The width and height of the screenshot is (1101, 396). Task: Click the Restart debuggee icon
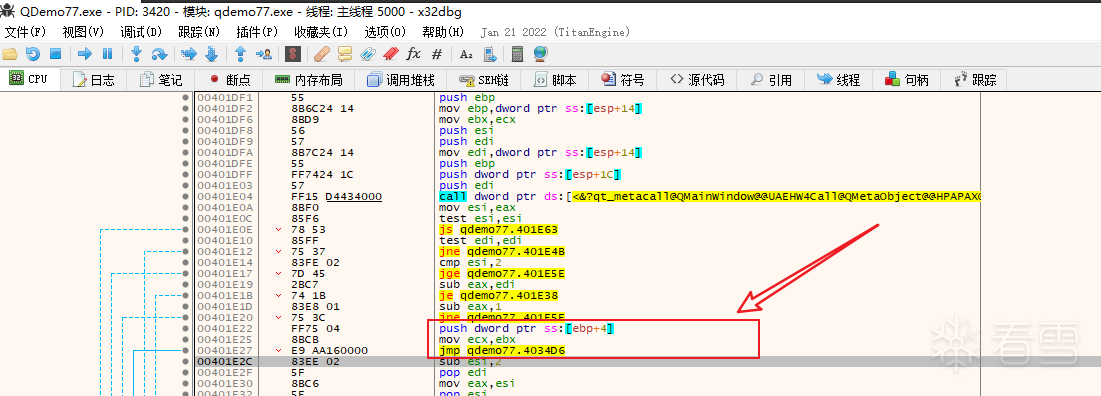tap(33, 53)
